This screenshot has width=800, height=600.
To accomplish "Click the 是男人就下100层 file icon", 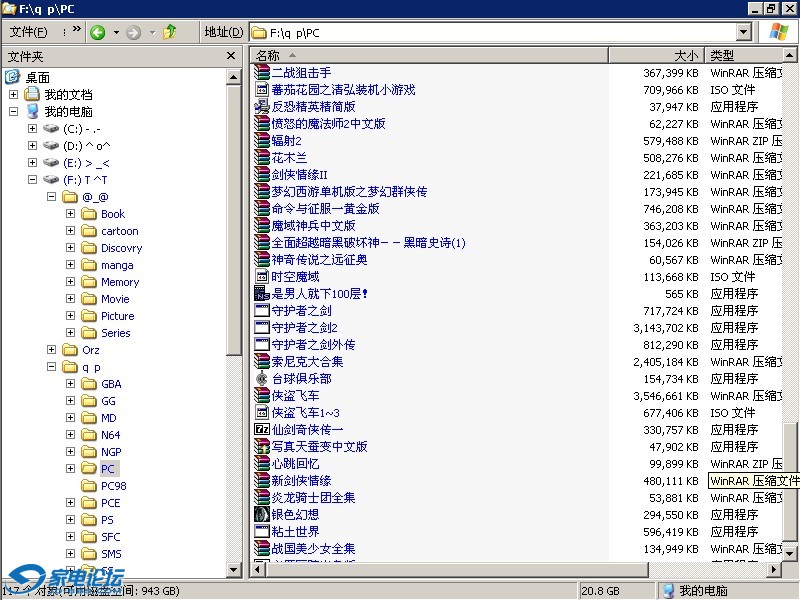I will pos(262,294).
